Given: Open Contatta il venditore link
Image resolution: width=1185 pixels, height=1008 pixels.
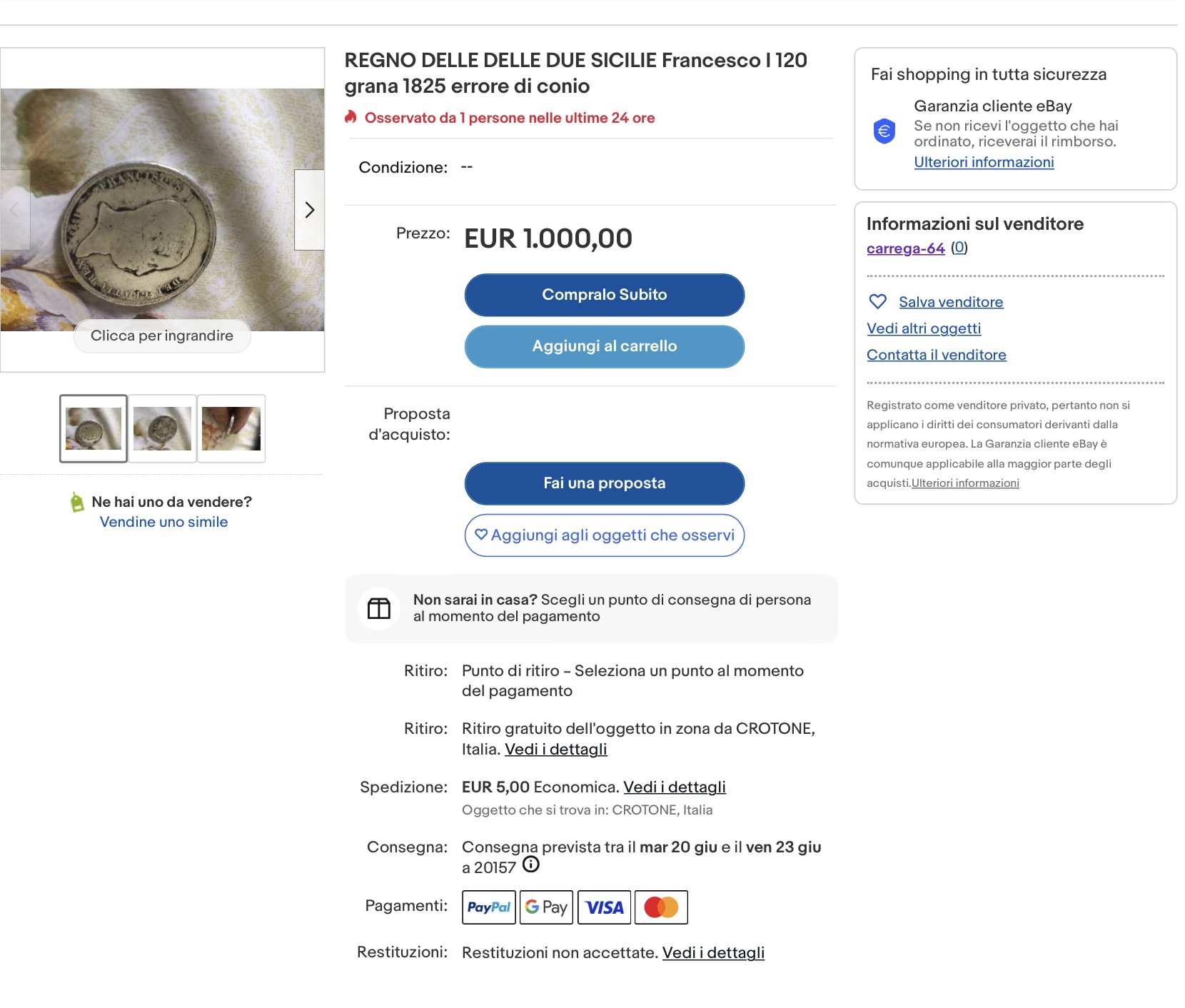Looking at the screenshot, I should pyautogui.click(x=936, y=355).
